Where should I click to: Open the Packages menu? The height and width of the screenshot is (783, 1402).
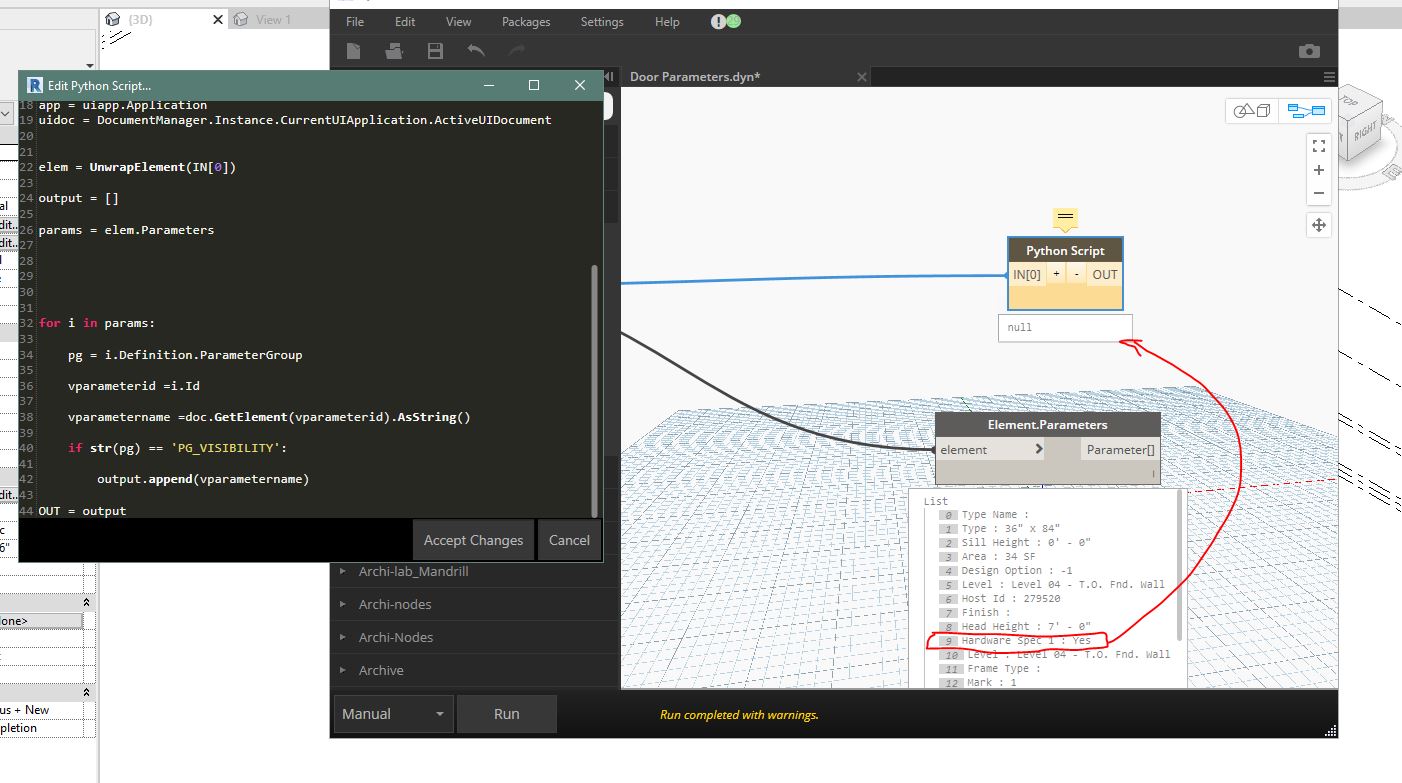pyautogui.click(x=526, y=22)
